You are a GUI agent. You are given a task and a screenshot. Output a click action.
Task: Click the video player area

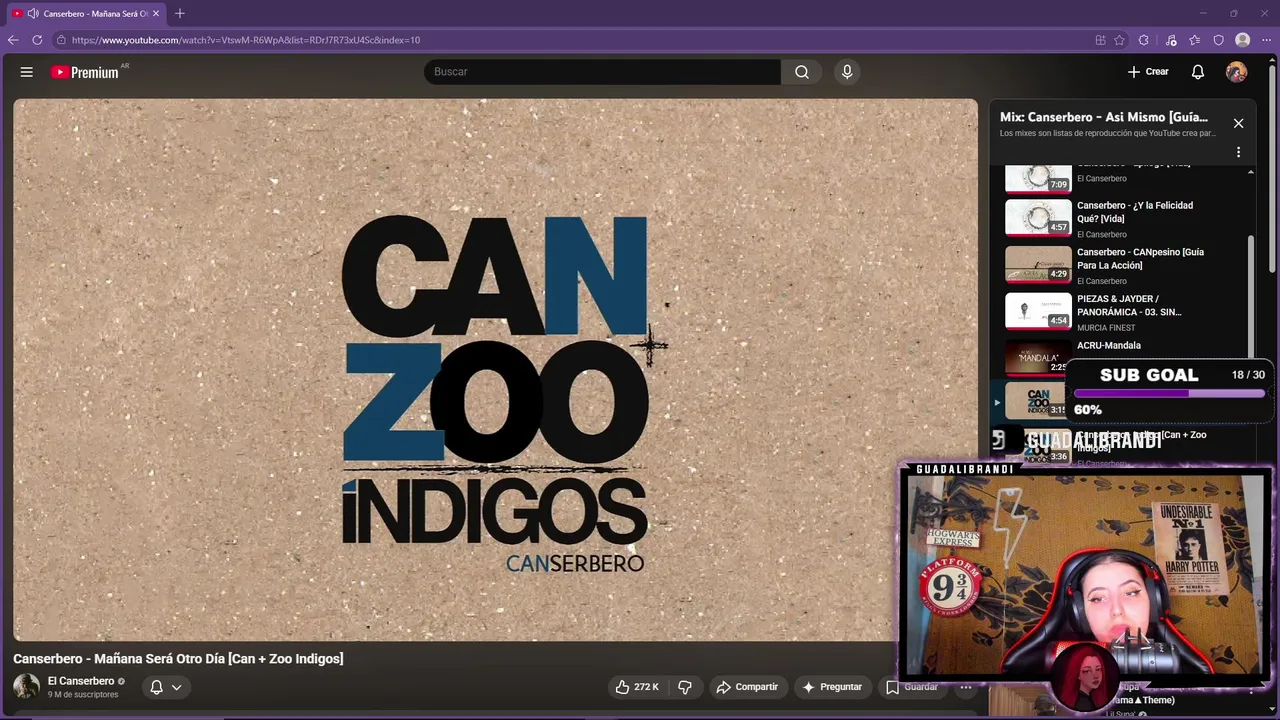[x=496, y=370]
